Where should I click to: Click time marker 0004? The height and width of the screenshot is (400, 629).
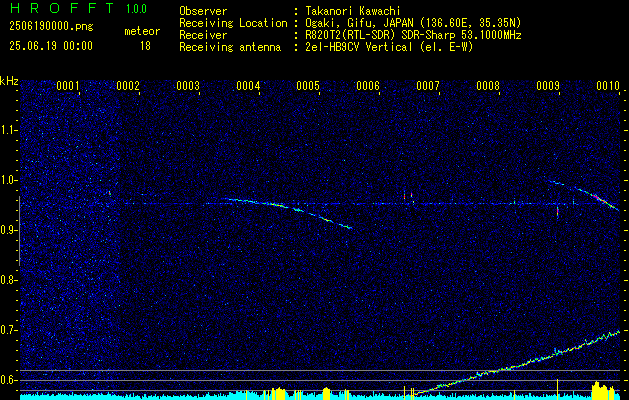(248, 85)
